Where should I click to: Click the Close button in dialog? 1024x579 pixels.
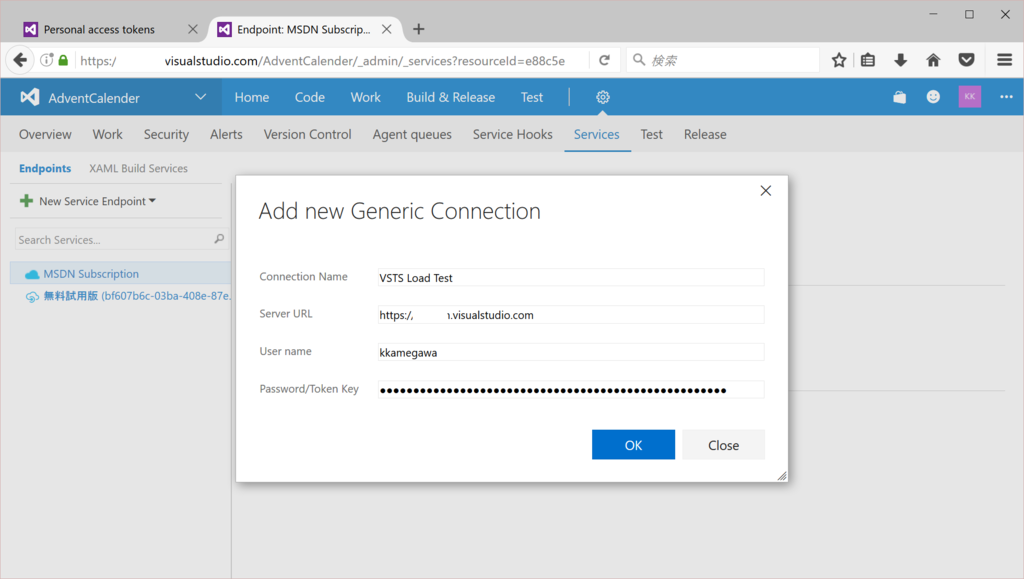click(723, 445)
